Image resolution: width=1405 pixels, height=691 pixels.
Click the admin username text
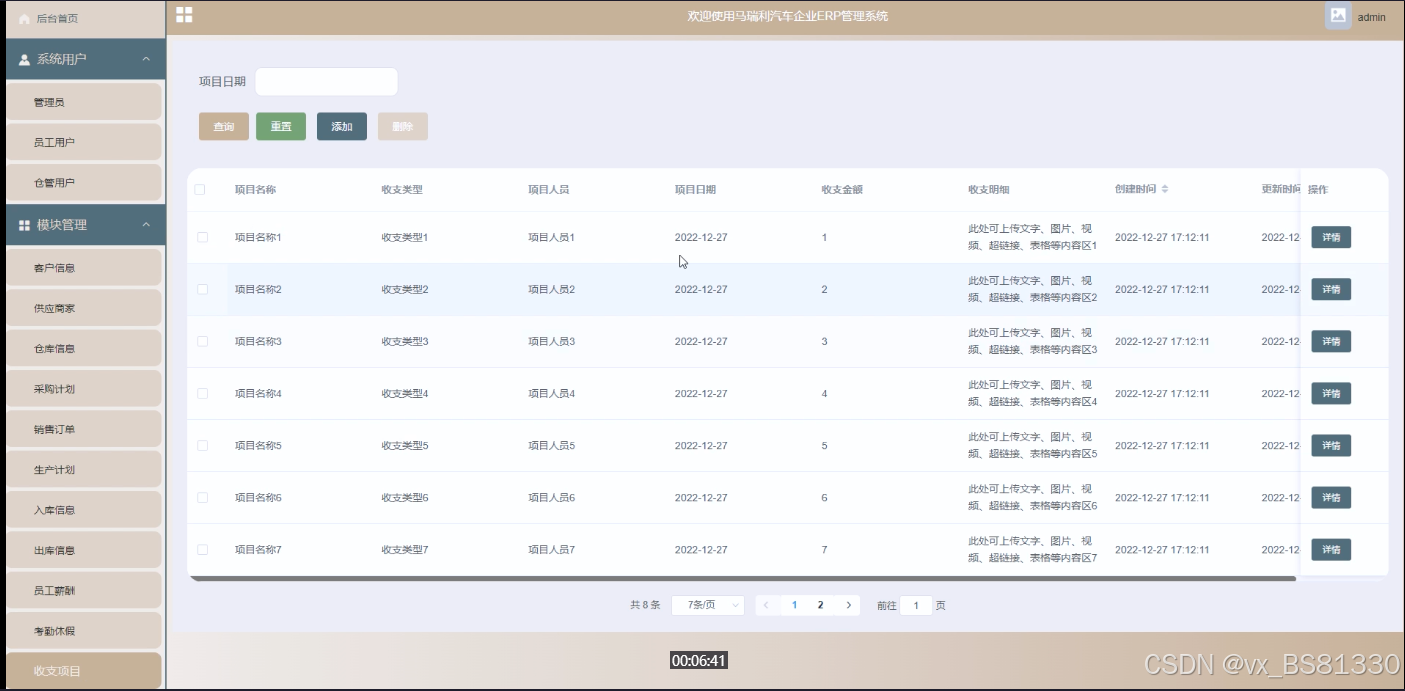click(1371, 17)
